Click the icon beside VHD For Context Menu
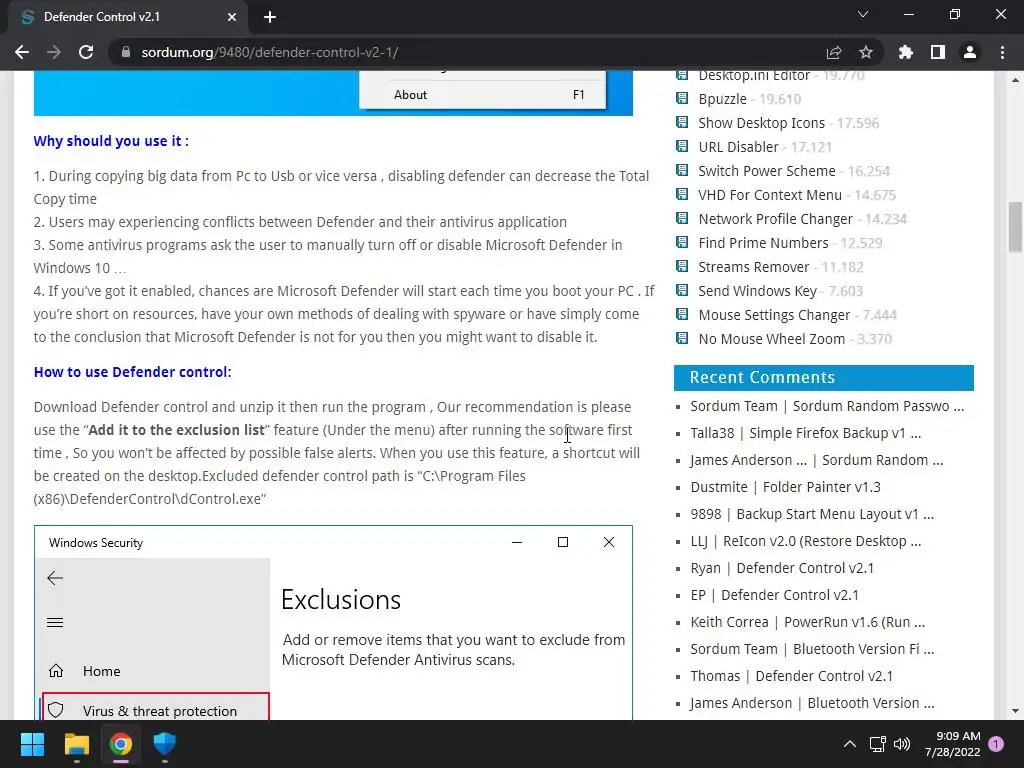1024x768 pixels. coord(682,195)
